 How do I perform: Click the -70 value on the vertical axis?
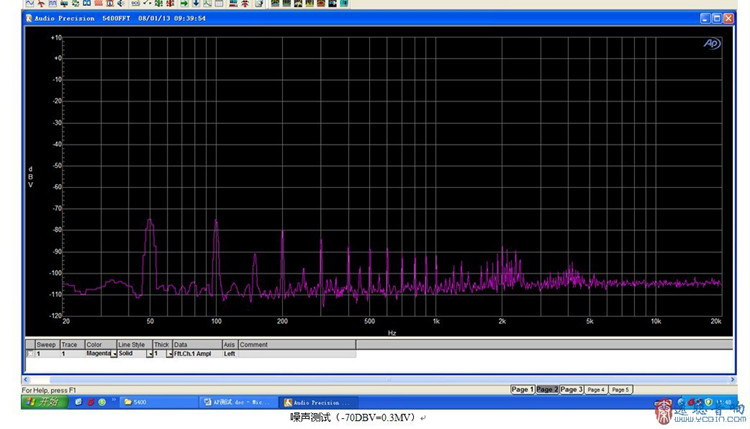pos(57,209)
